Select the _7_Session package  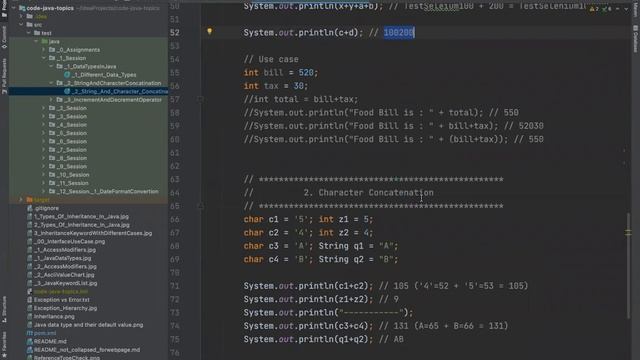click(x=68, y=150)
